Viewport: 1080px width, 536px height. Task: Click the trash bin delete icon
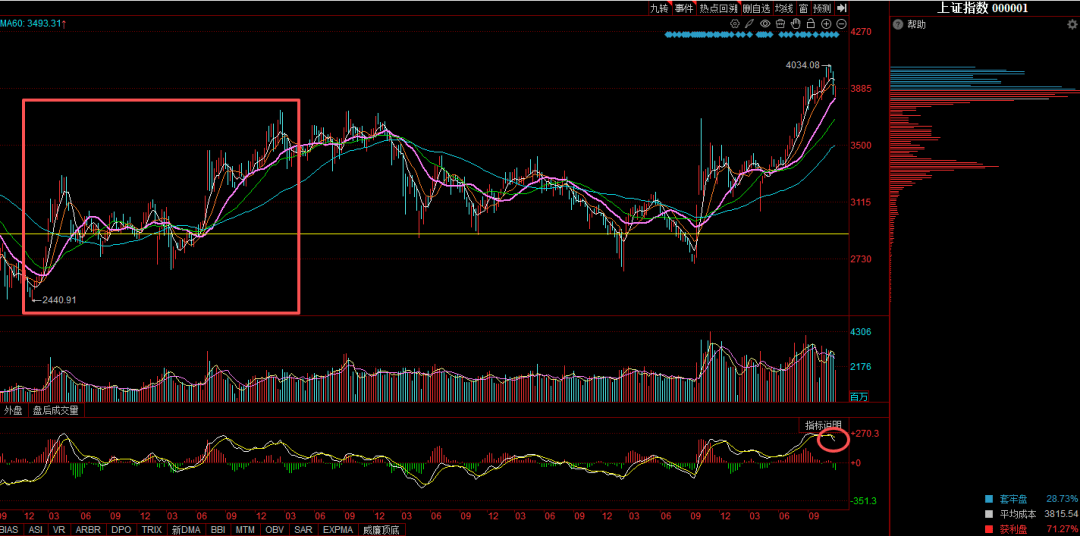pyautogui.click(x=781, y=23)
